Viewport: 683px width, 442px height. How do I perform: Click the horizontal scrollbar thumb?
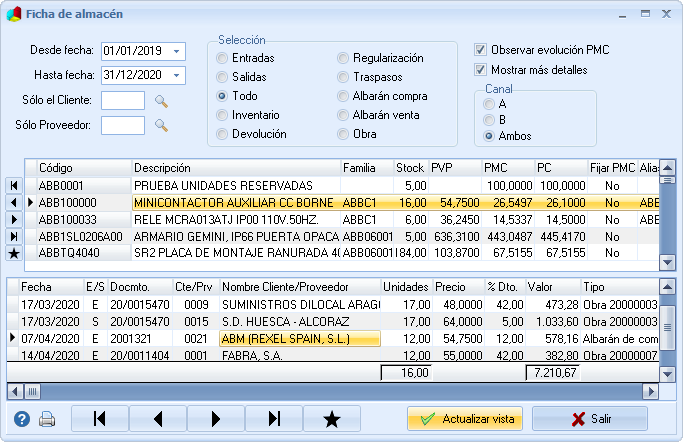coord(32,391)
